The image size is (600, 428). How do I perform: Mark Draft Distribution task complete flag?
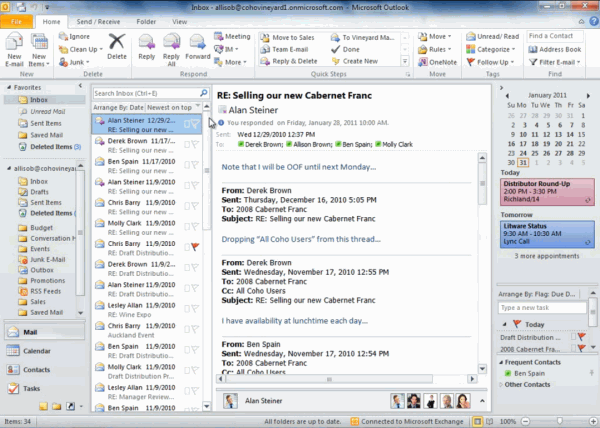[x=582, y=337]
